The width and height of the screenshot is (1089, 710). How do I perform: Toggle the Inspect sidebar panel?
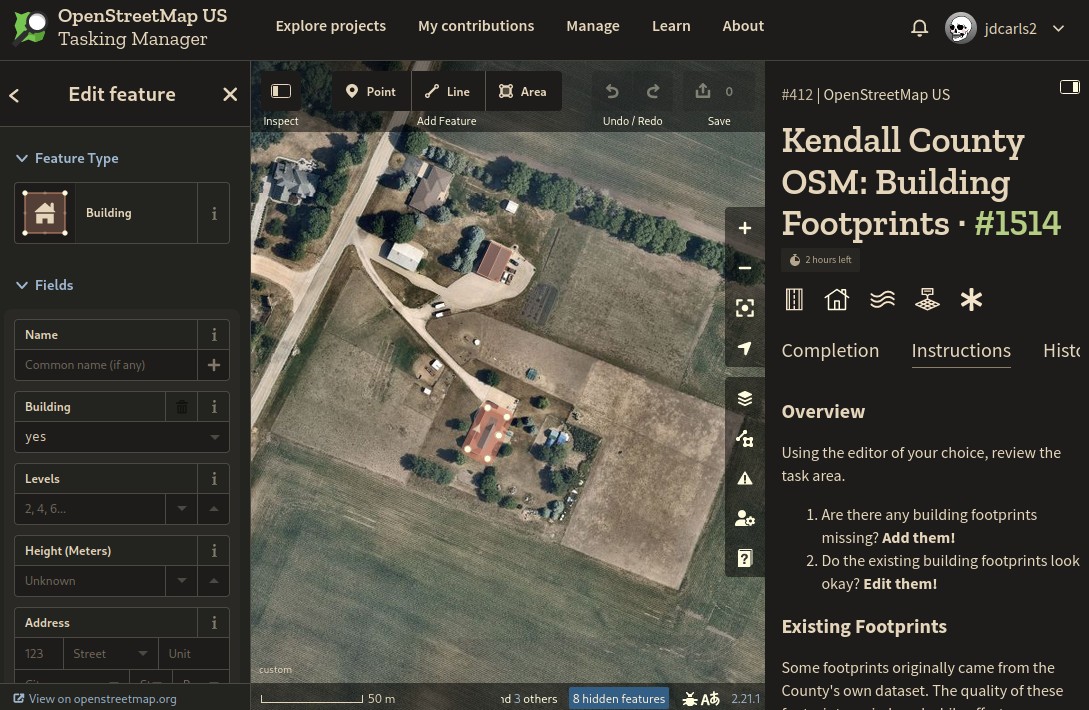(281, 92)
